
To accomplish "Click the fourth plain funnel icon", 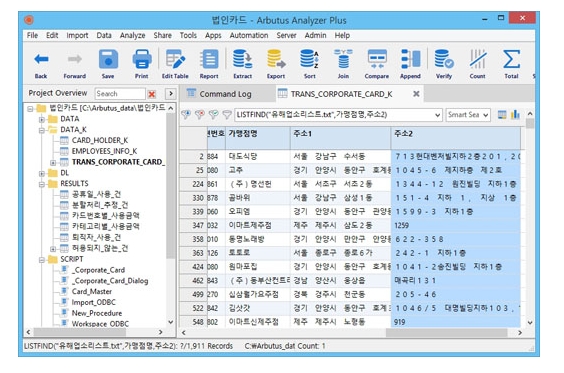I will (227, 115).
